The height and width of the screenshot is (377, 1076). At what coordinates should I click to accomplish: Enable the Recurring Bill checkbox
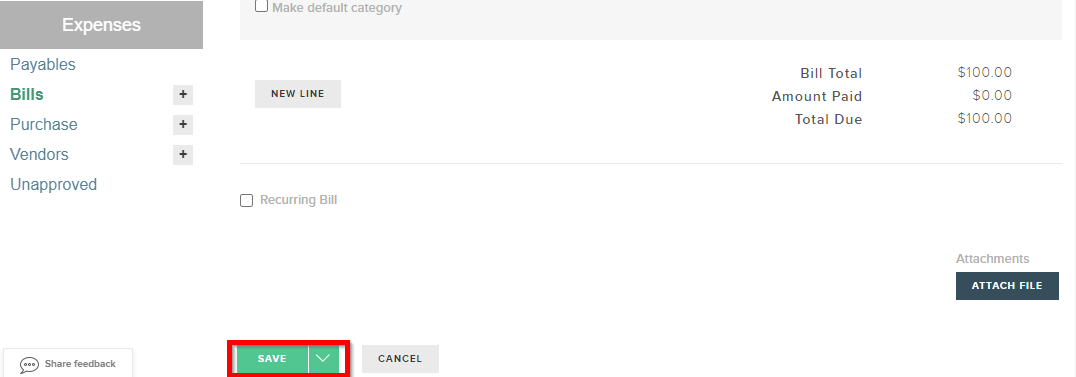tap(246, 201)
